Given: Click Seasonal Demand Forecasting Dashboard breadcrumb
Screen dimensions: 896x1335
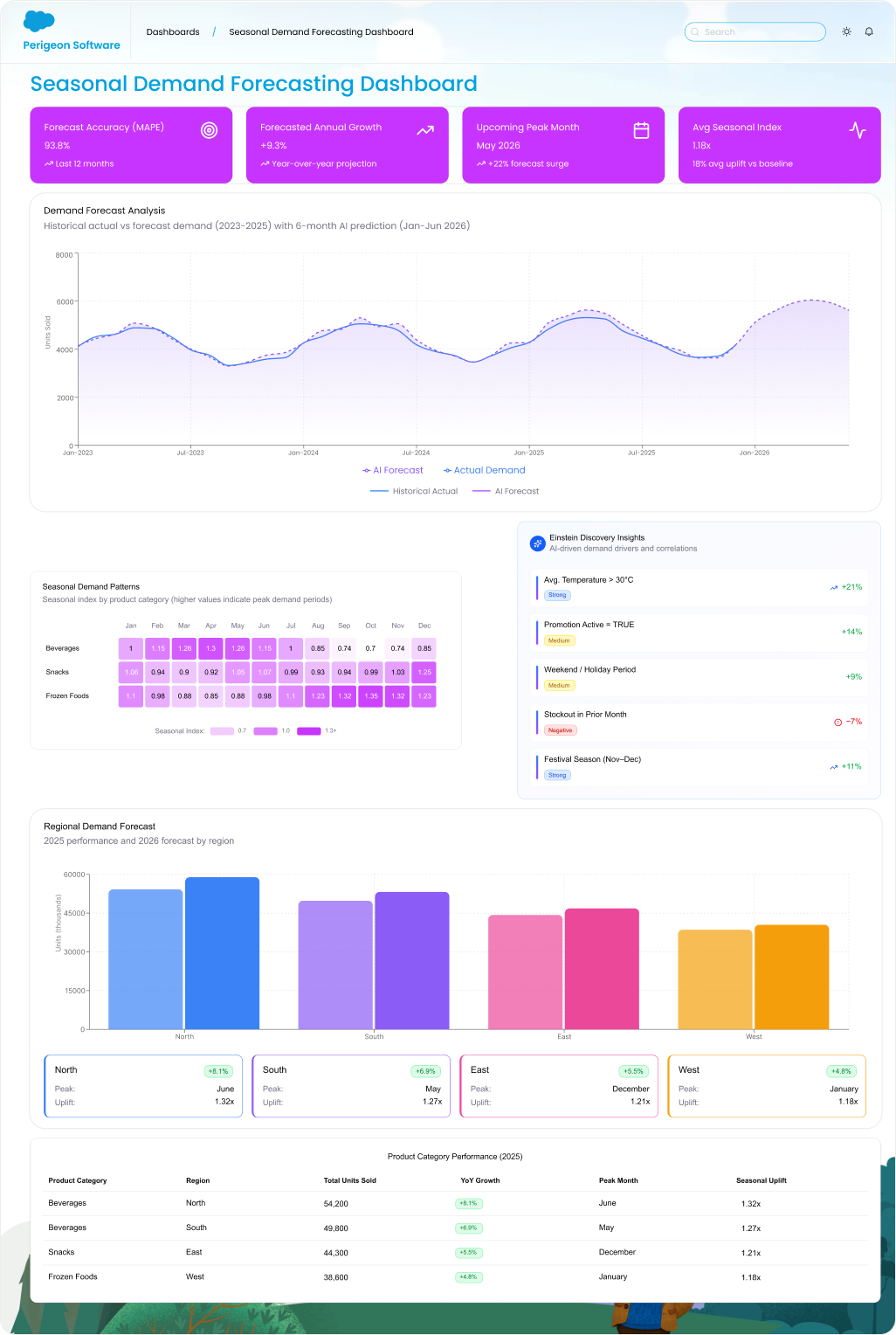Looking at the screenshot, I should coord(320,31).
